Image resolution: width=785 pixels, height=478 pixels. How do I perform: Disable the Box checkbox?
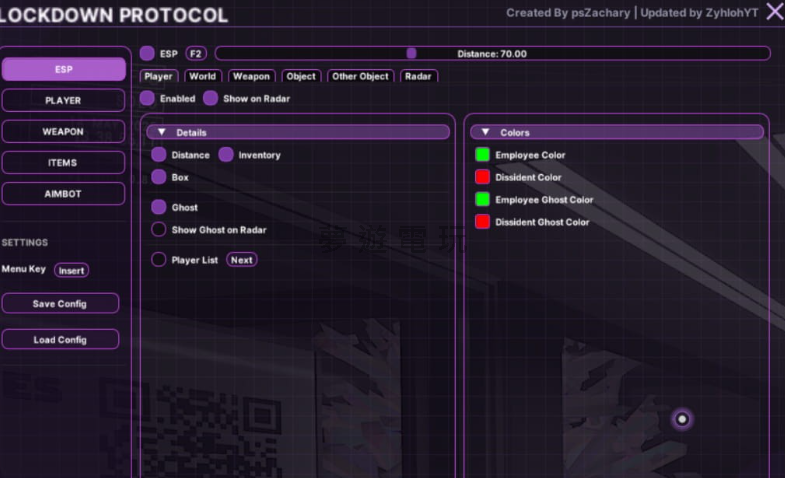[159, 177]
